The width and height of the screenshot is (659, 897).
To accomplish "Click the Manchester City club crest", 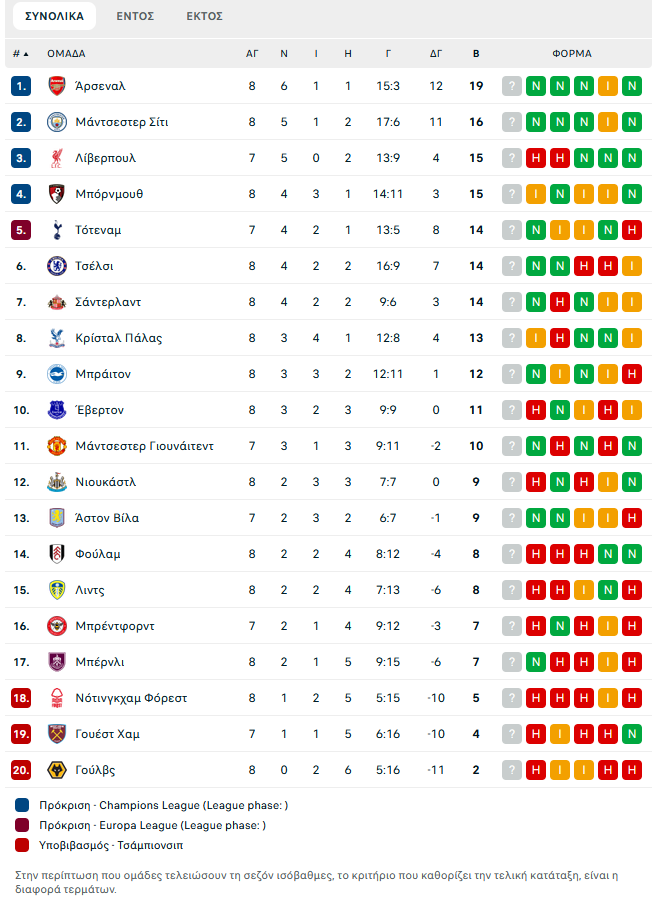I will click(56, 122).
